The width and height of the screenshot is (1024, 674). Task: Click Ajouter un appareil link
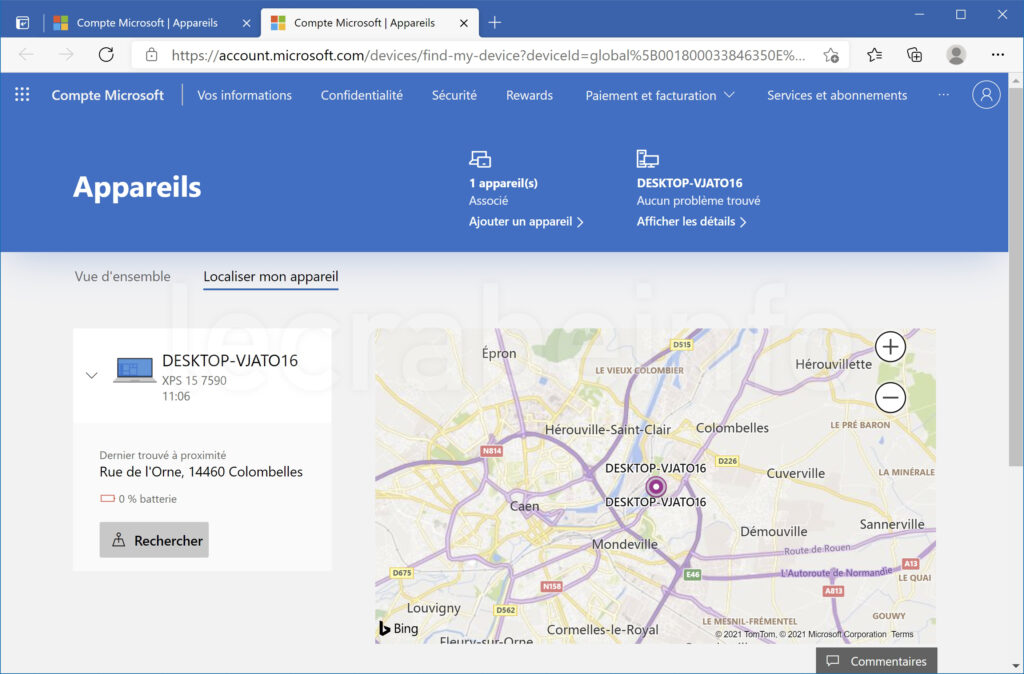coord(526,221)
